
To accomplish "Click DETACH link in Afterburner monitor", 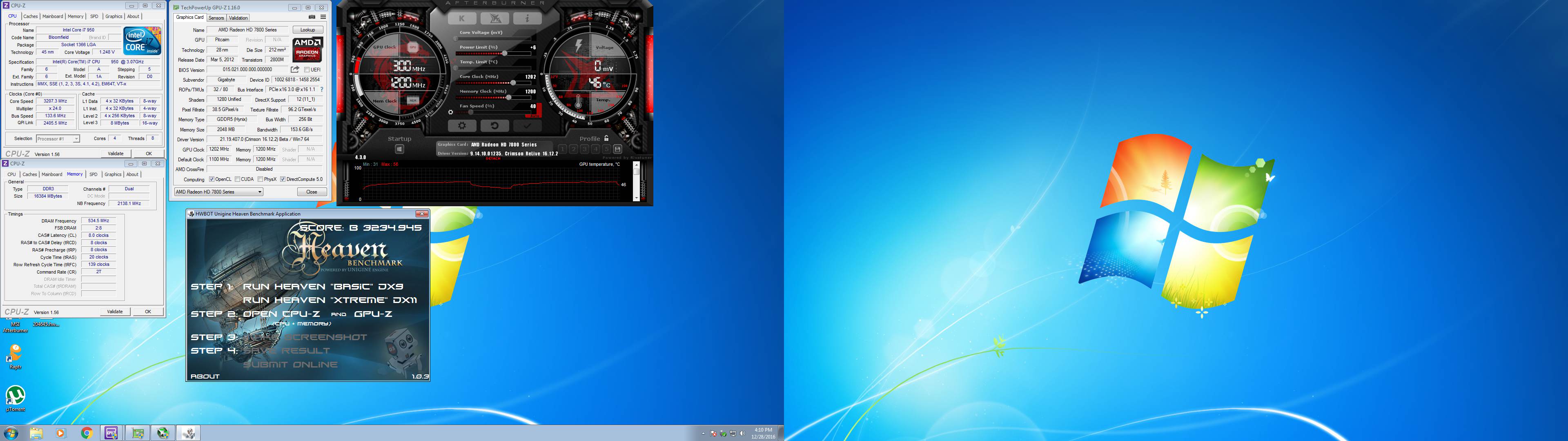I will pos(493,158).
